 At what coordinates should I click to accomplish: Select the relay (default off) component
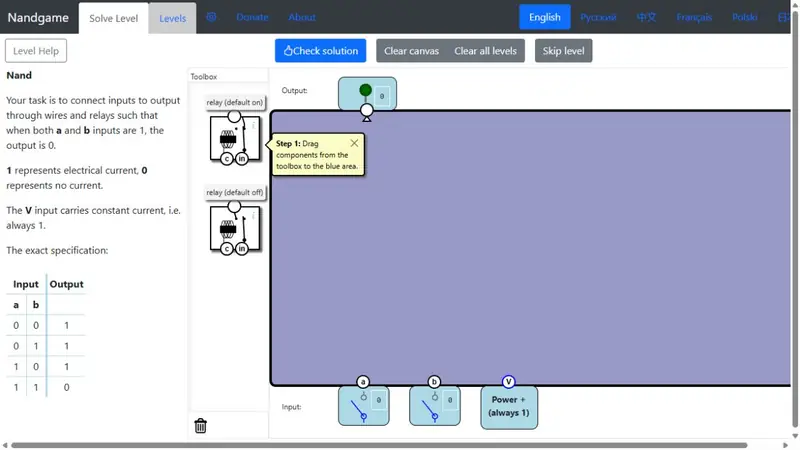coord(235,229)
